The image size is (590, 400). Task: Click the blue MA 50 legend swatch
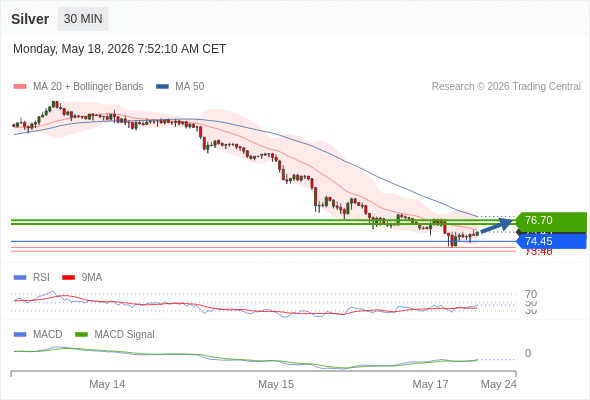[x=162, y=87]
